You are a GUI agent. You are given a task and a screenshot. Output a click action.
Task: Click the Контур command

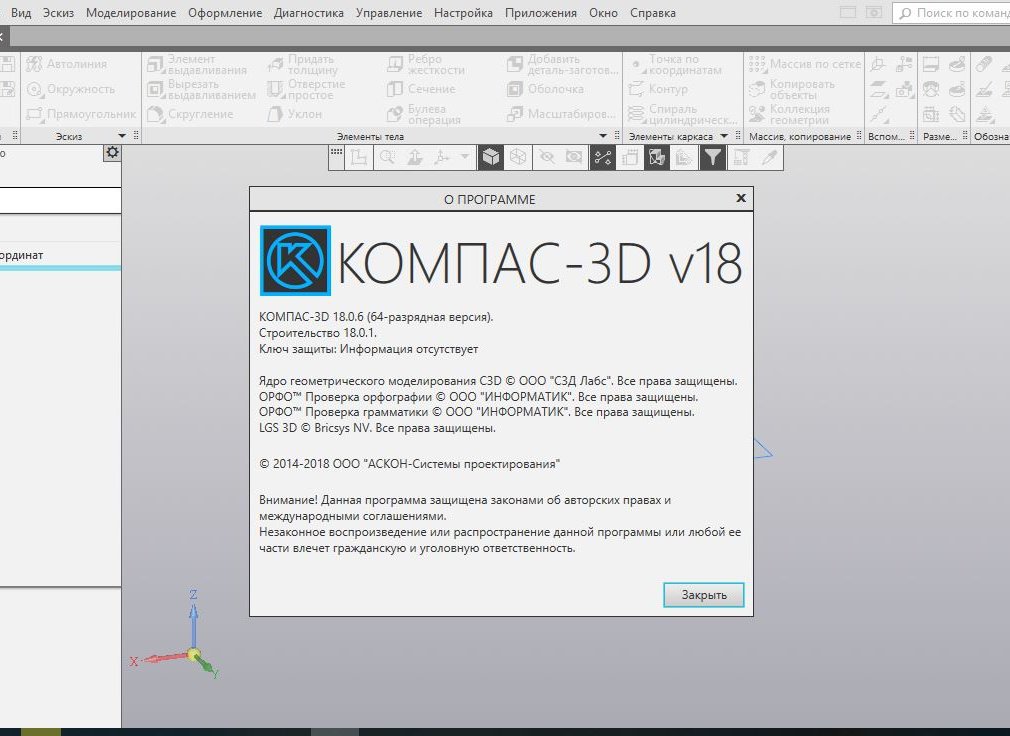pos(658,89)
